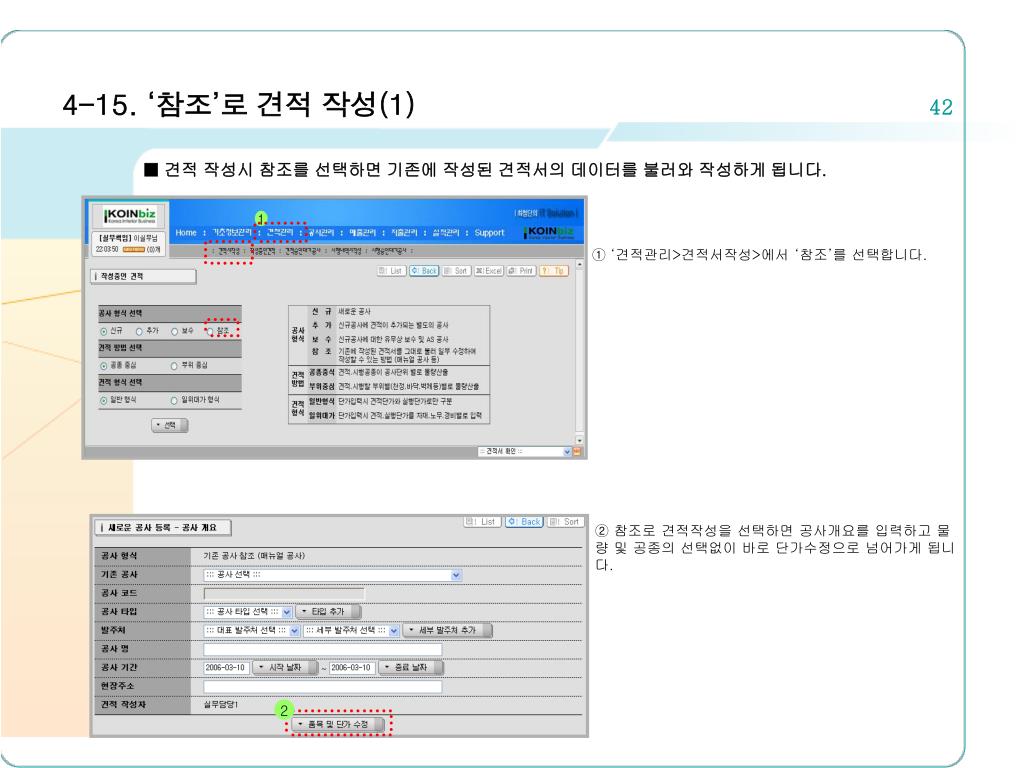Select the 부위 중심 radio button
This screenshot has width=1024, height=768.
(174, 366)
